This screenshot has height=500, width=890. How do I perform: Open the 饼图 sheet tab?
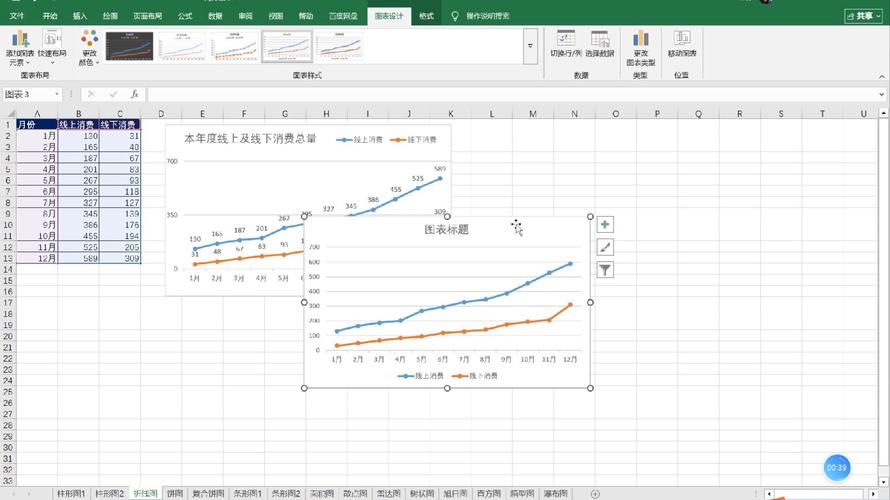pyautogui.click(x=175, y=494)
